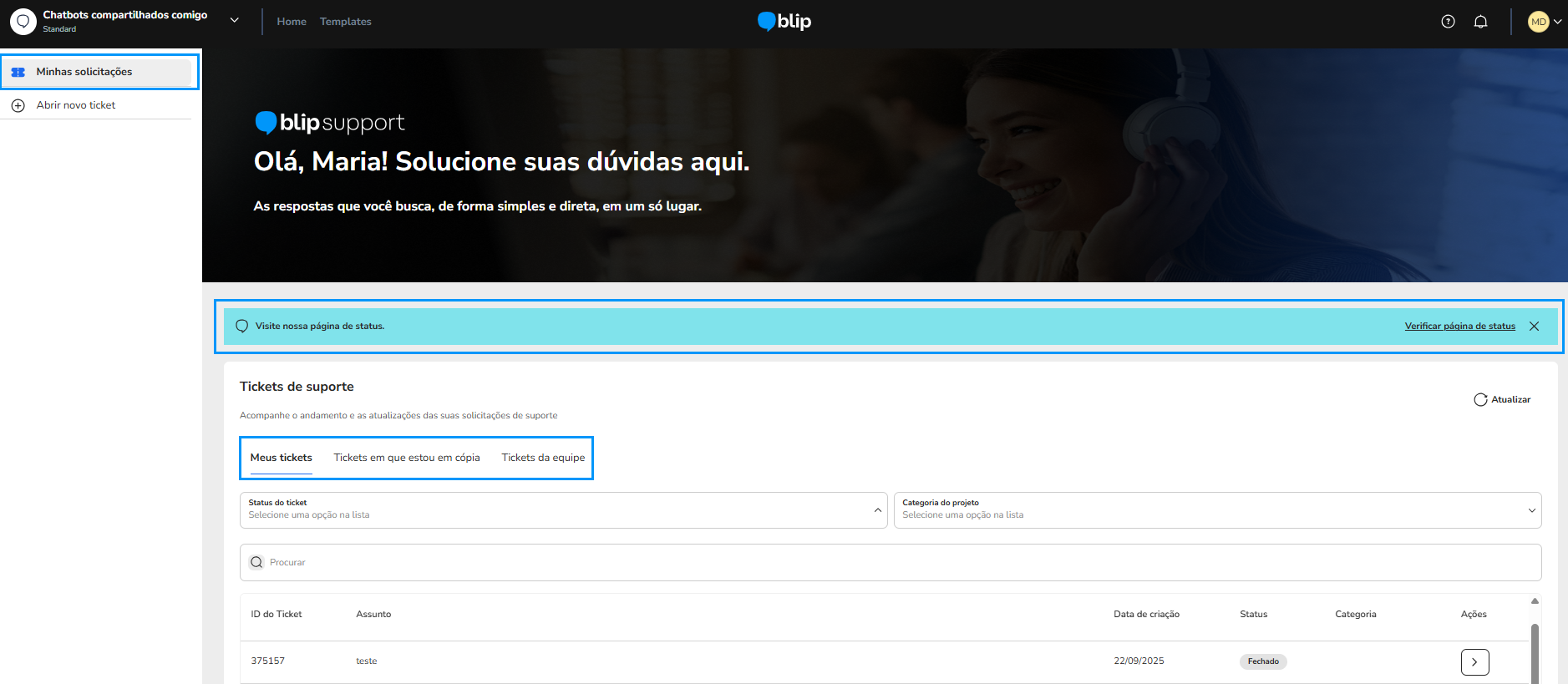Screen dimensions: 1568x684
Task: Open the Templates menu item
Action: click(x=345, y=22)
